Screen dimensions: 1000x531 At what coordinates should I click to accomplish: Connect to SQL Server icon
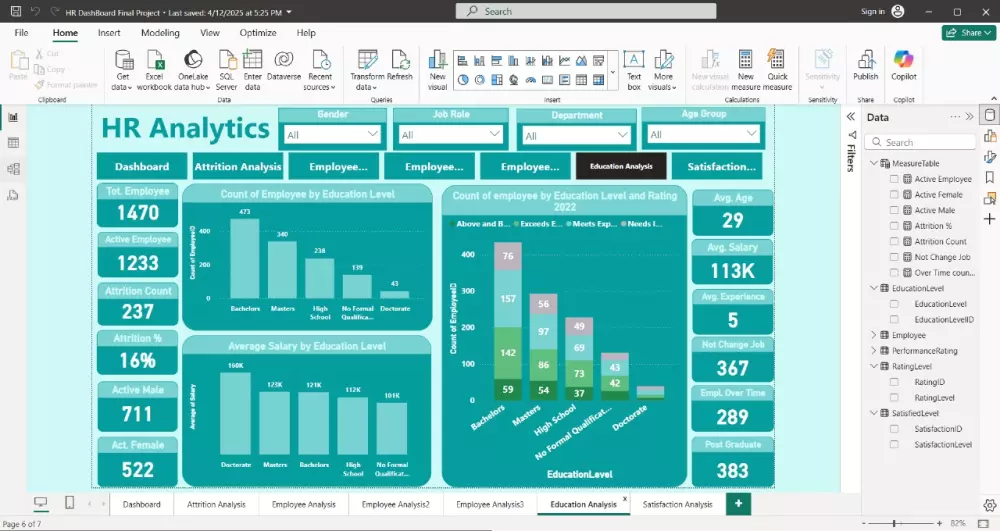pyautogui.click(x=226, y=61)
